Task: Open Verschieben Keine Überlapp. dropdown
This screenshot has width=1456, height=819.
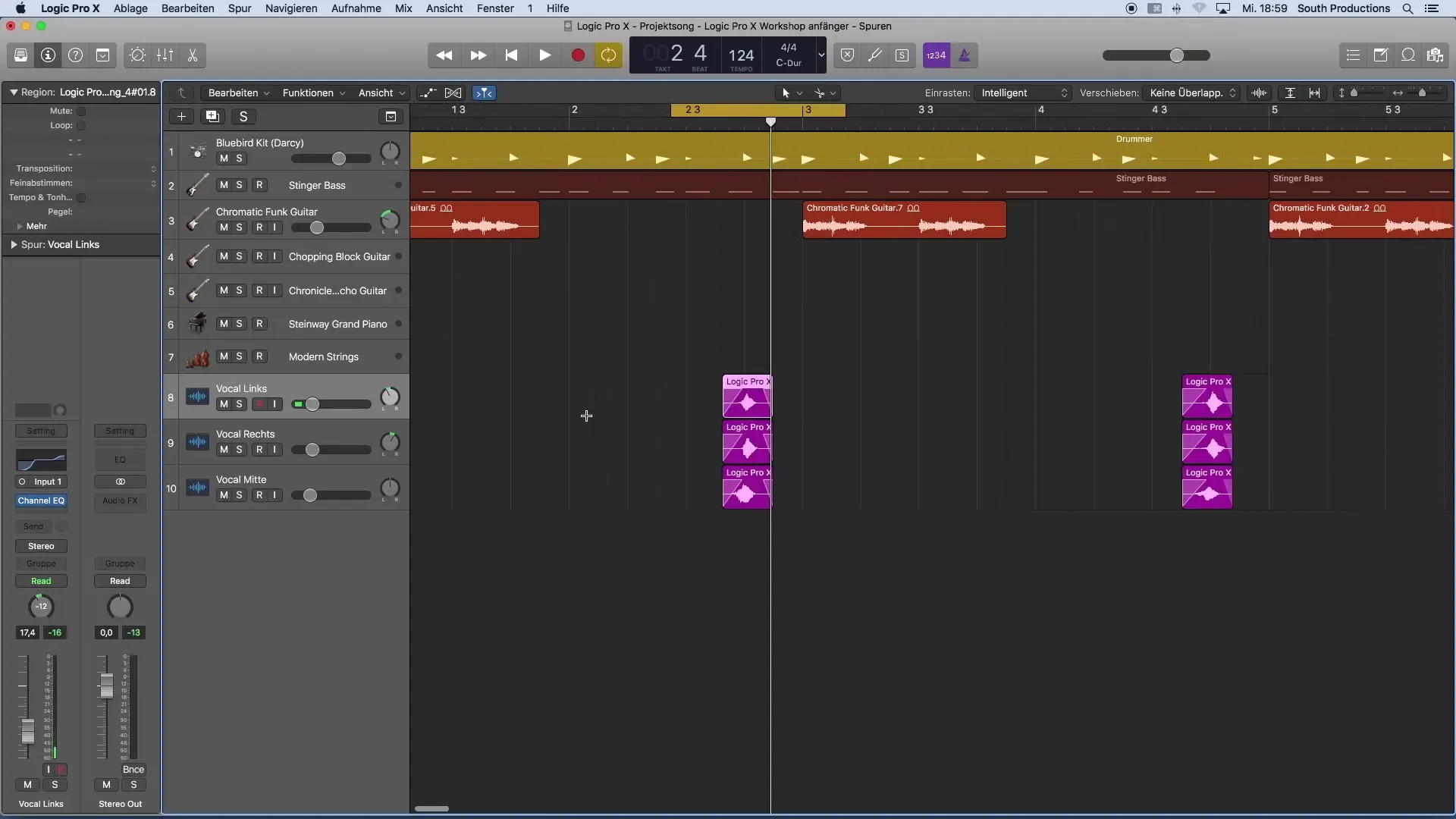Action: pos(1192,93)
